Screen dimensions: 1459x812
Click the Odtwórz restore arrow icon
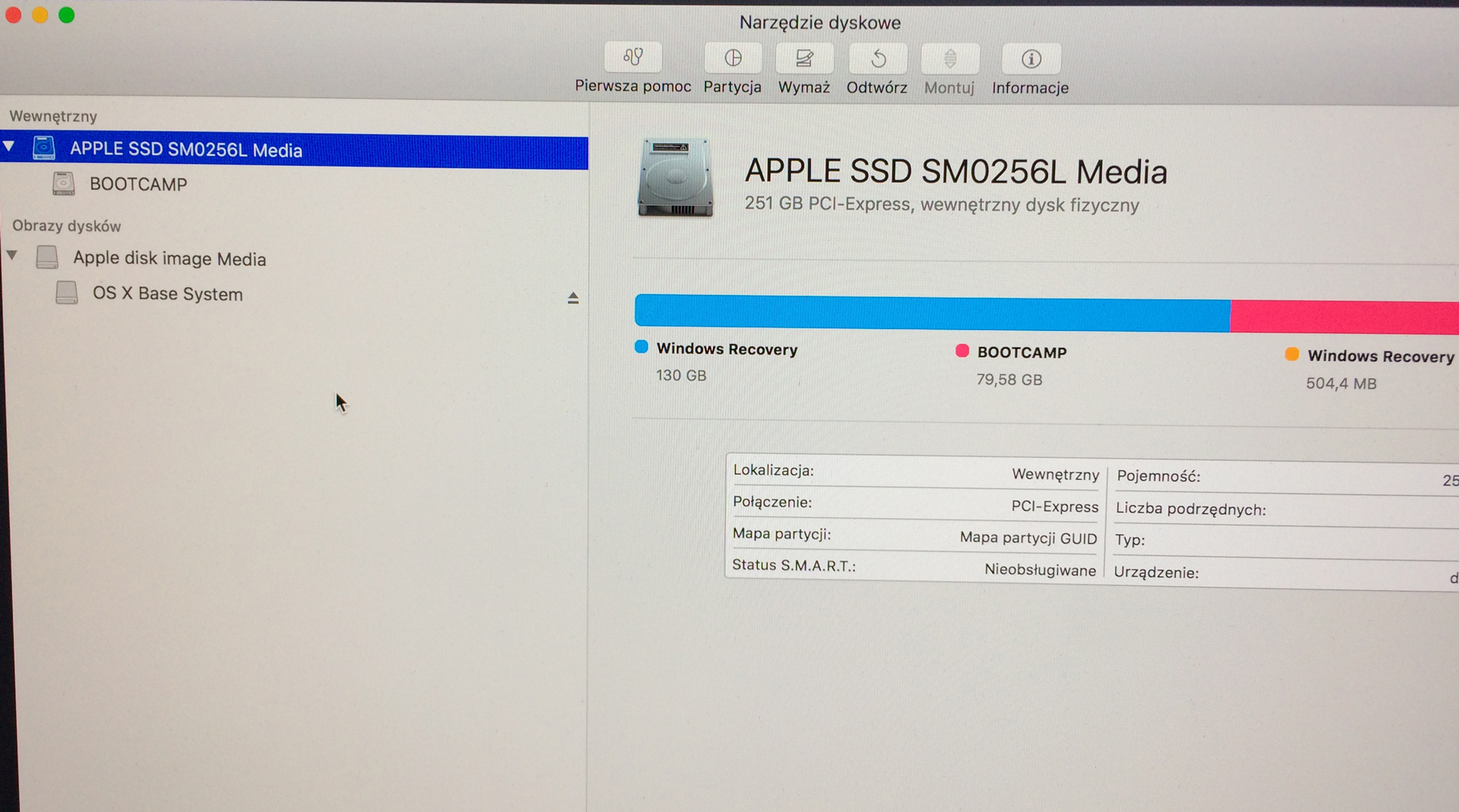(878, 59)
